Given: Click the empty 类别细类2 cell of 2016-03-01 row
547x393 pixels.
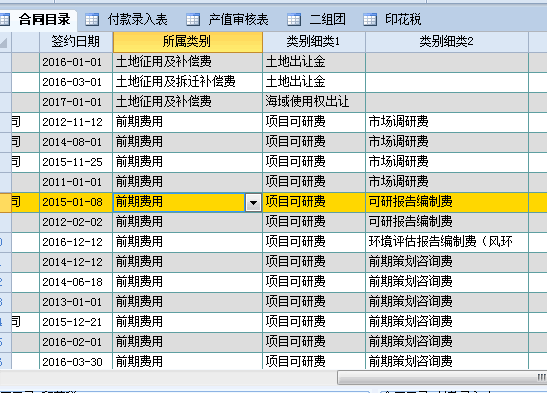Looking at the screenshot, I should click(x=447, y=82).
